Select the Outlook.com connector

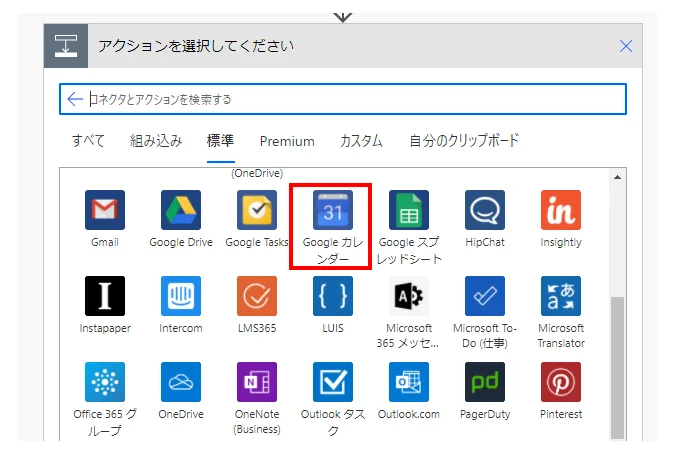409,382
